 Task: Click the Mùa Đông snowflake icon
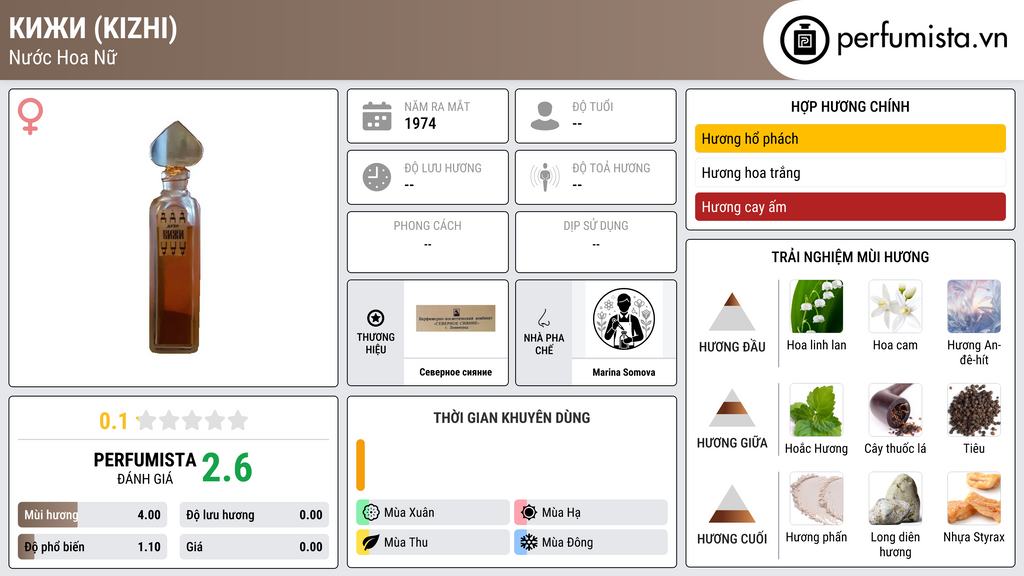529,542
